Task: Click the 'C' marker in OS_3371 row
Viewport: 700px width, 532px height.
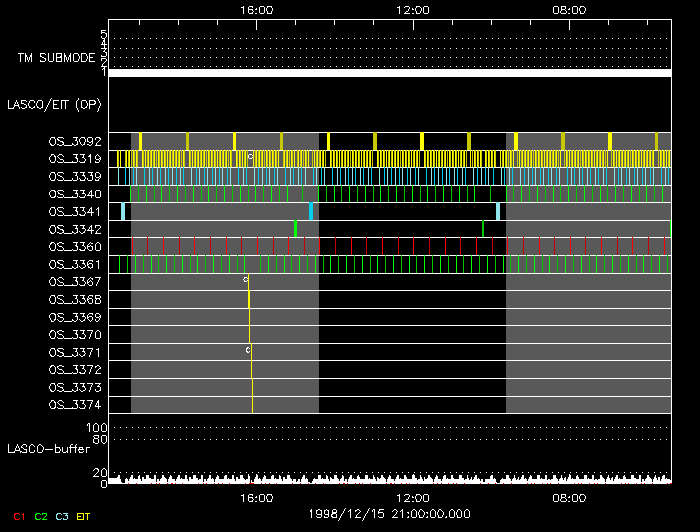Action: click(248, 350)
